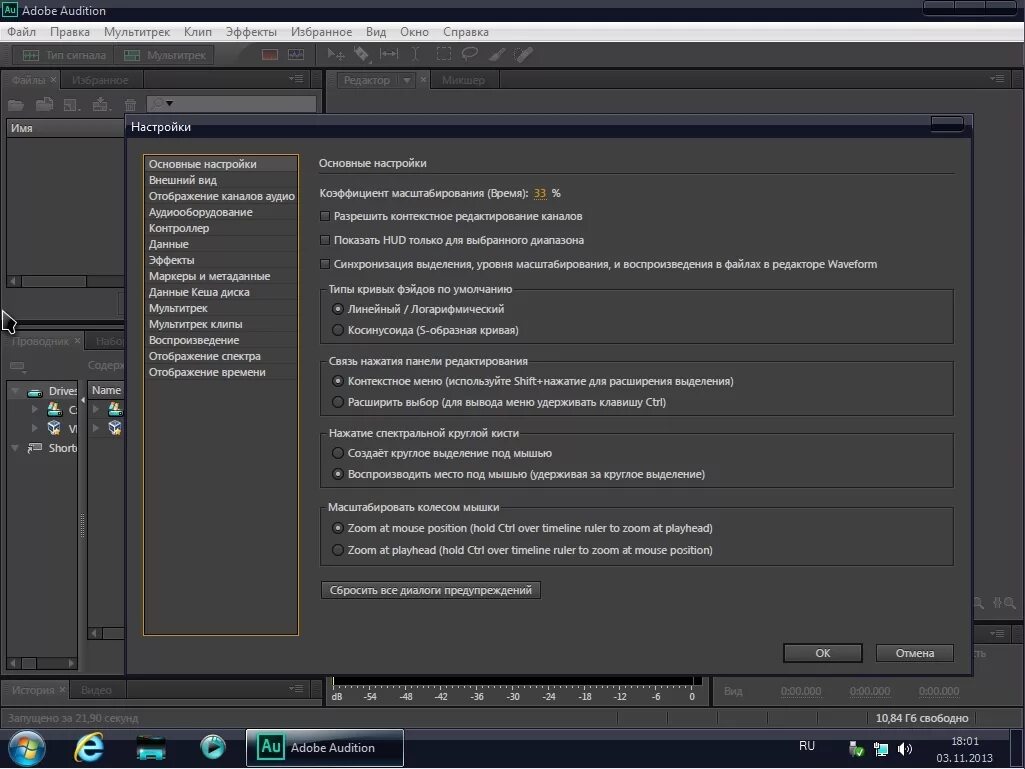Open Воспроизведение settings category
The width and height of the screenshot is (1025, 769).
click(221, 340)
